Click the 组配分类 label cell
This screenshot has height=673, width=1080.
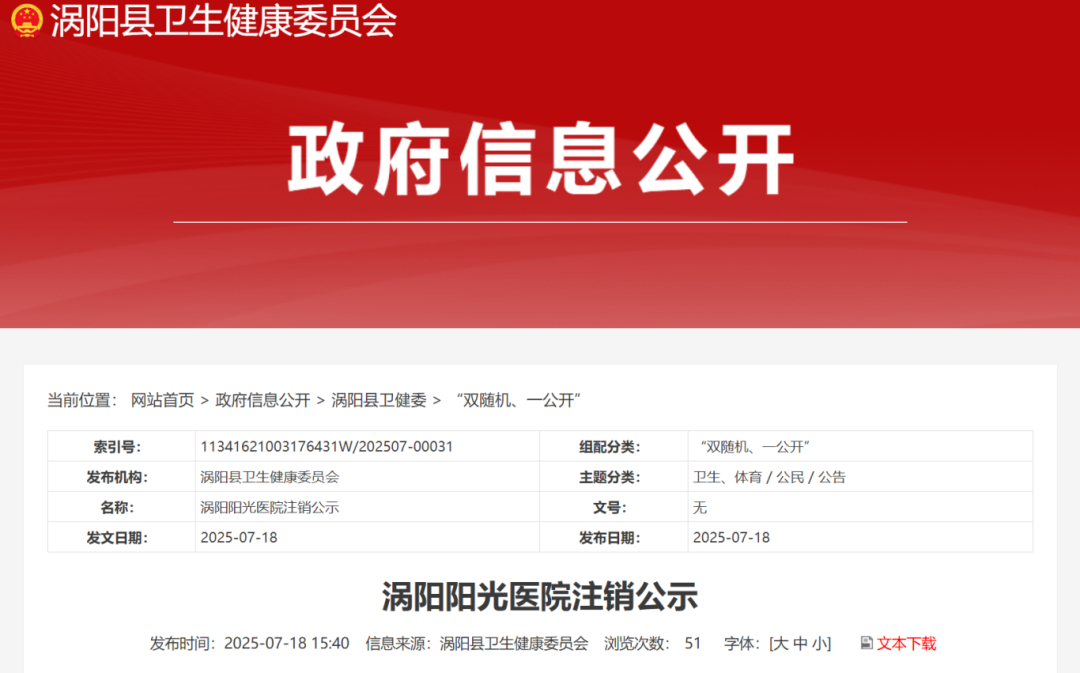[x=614, y=446]
